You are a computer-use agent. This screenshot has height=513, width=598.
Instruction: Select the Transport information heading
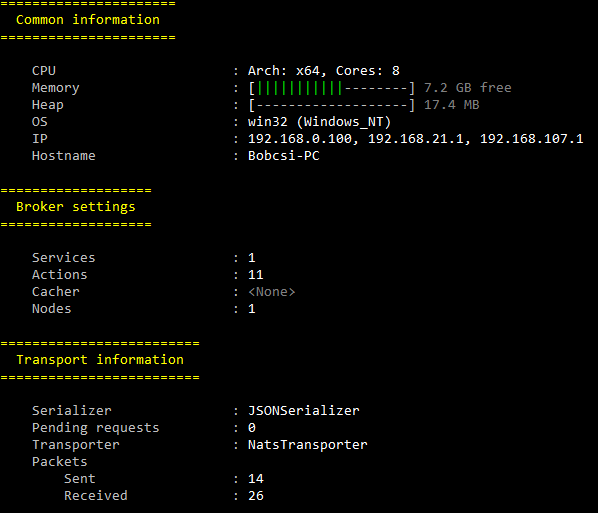point(100,360)
